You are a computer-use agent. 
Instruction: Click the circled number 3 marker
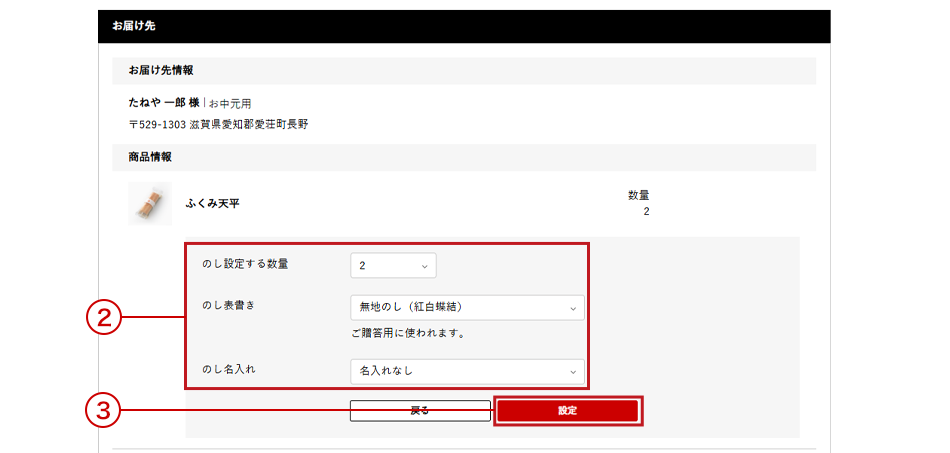point(103,410)
